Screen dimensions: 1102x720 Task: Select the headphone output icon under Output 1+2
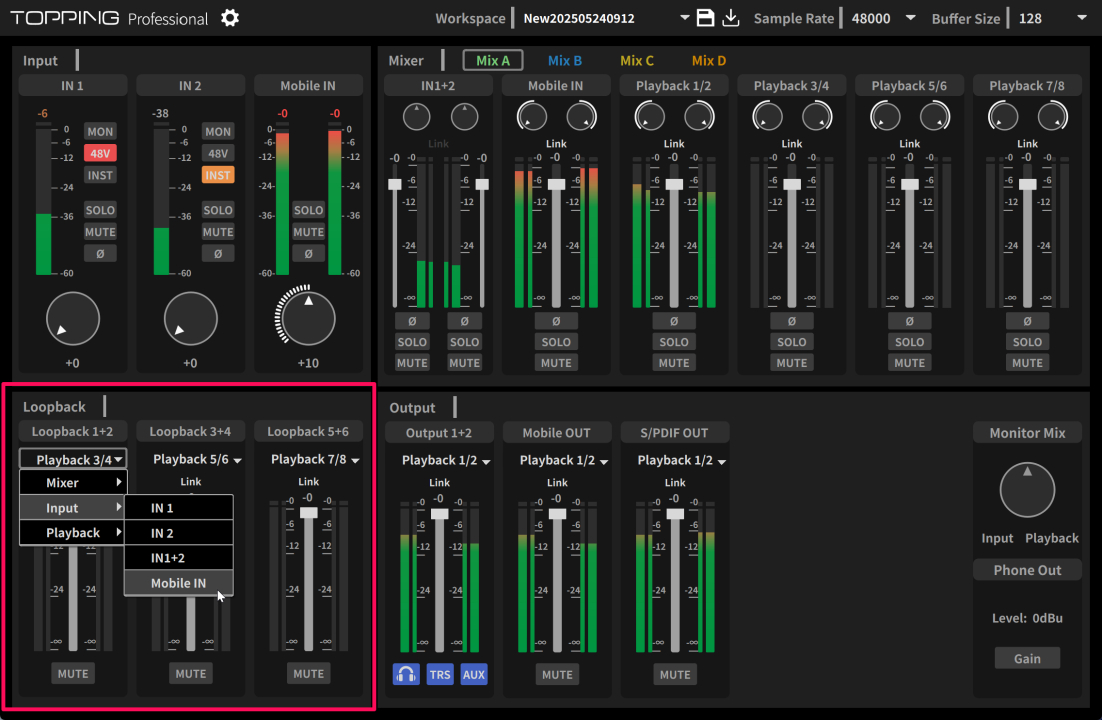pos(406,674)
